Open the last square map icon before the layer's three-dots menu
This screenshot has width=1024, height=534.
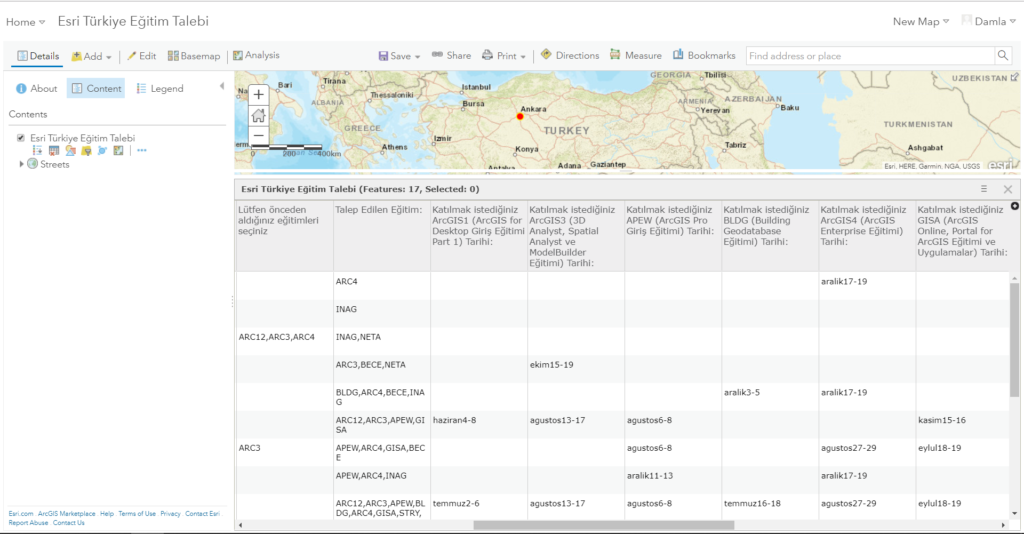[118, 151]
